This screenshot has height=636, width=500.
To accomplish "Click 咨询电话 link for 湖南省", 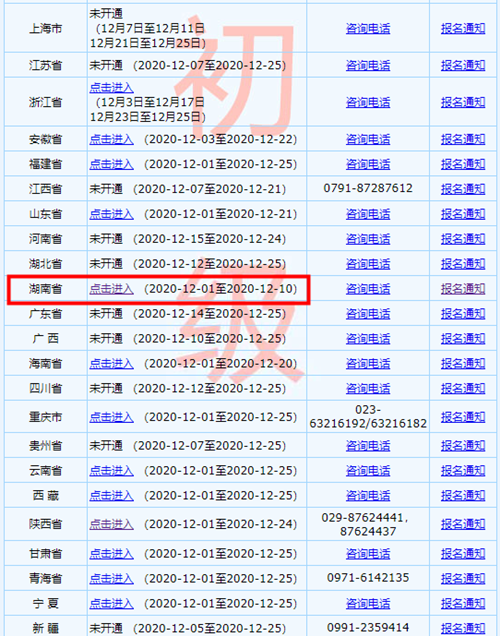I will tap(368, 289).
